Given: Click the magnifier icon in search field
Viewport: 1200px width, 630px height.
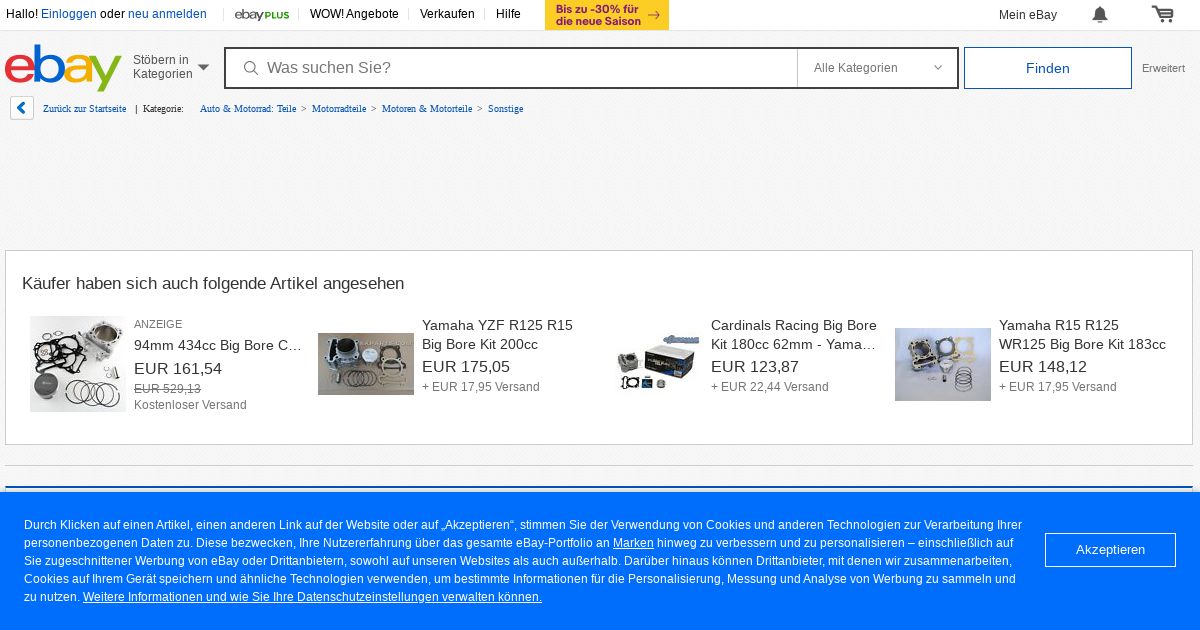Looking at the screenshot, I should click(x=251, y=68).
